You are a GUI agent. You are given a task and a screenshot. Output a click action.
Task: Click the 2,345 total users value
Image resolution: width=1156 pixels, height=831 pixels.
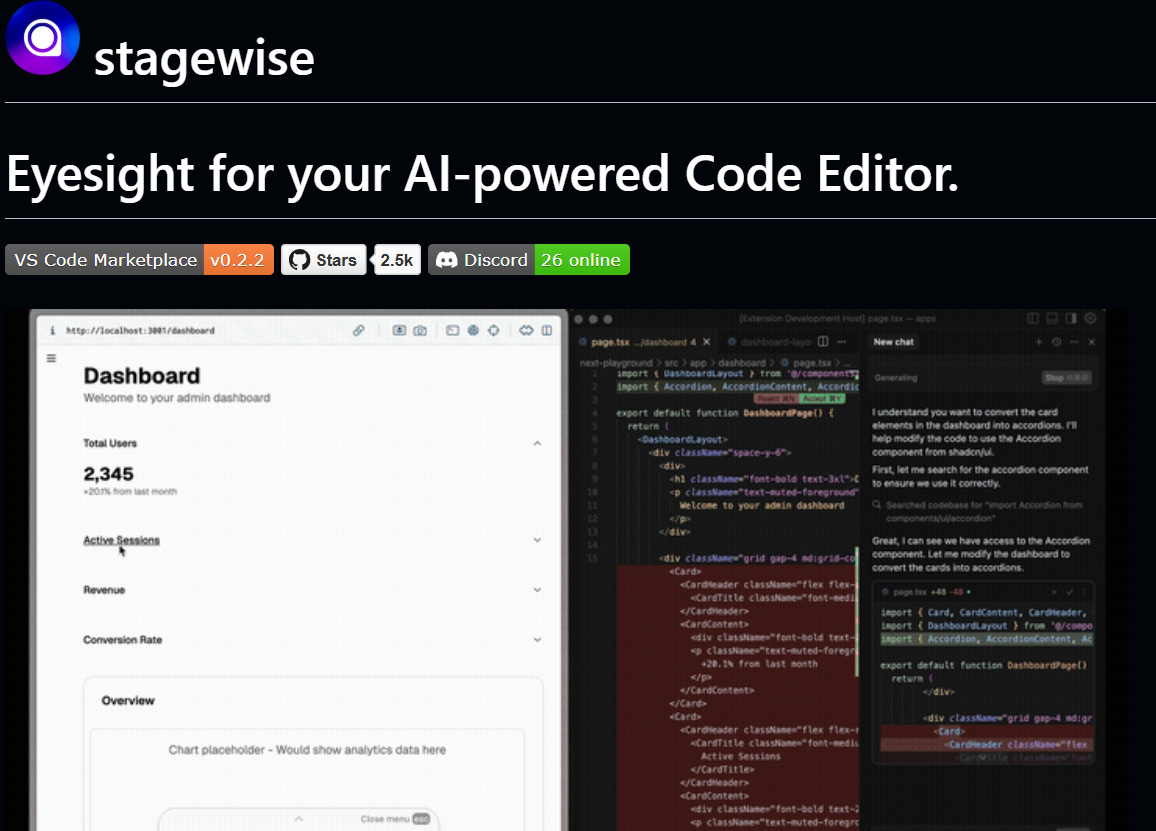coord(108,473)
